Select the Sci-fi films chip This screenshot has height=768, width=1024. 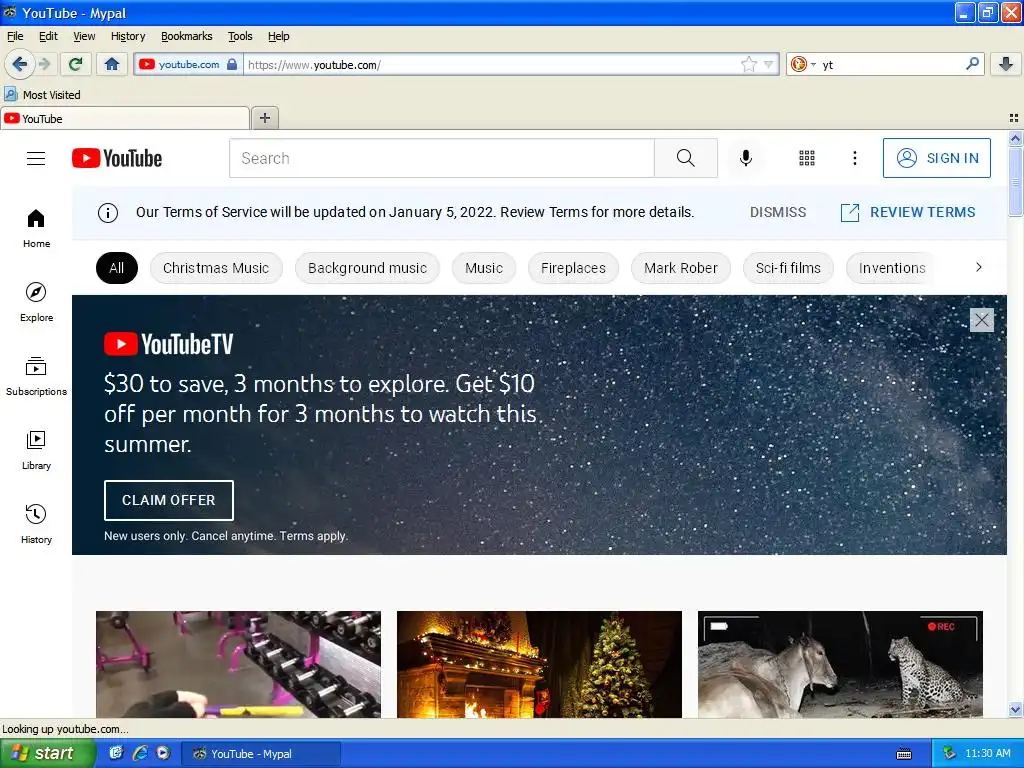tap(788, 268)
